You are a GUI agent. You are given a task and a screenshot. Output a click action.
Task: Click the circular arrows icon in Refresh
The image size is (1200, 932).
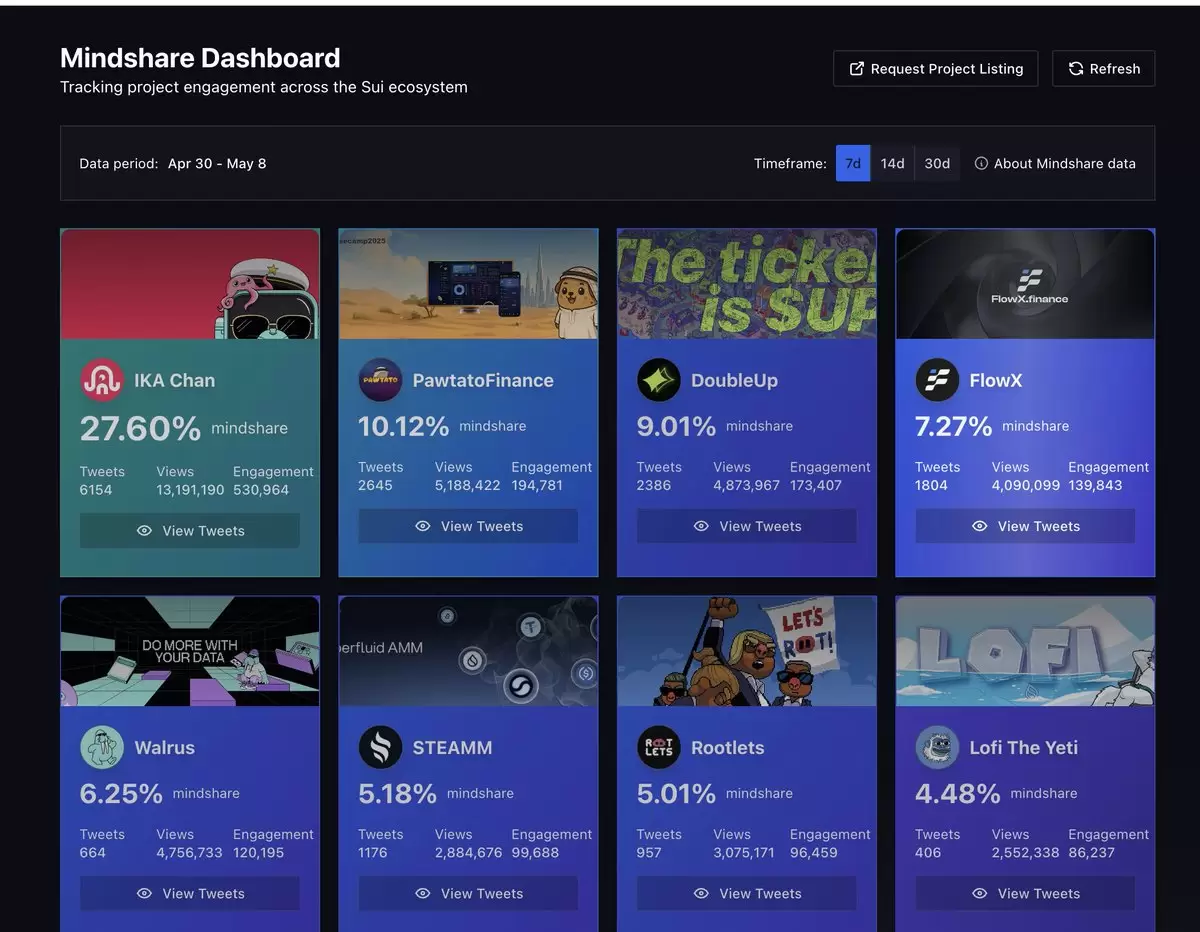pyautogui.click(x=1076, y=69)
